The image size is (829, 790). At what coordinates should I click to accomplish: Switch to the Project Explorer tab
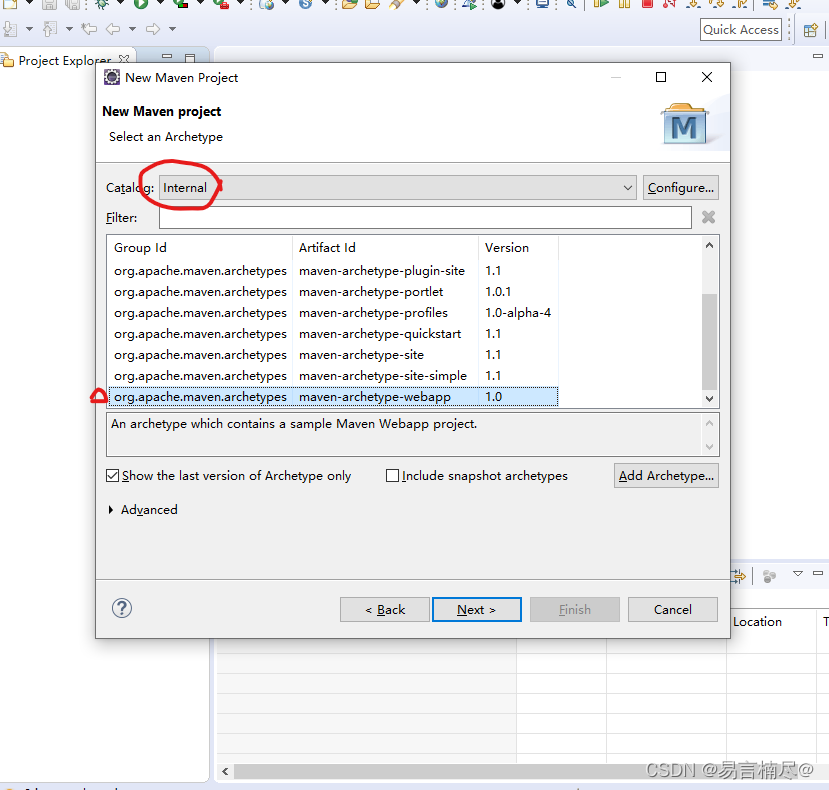pos(65,60)
